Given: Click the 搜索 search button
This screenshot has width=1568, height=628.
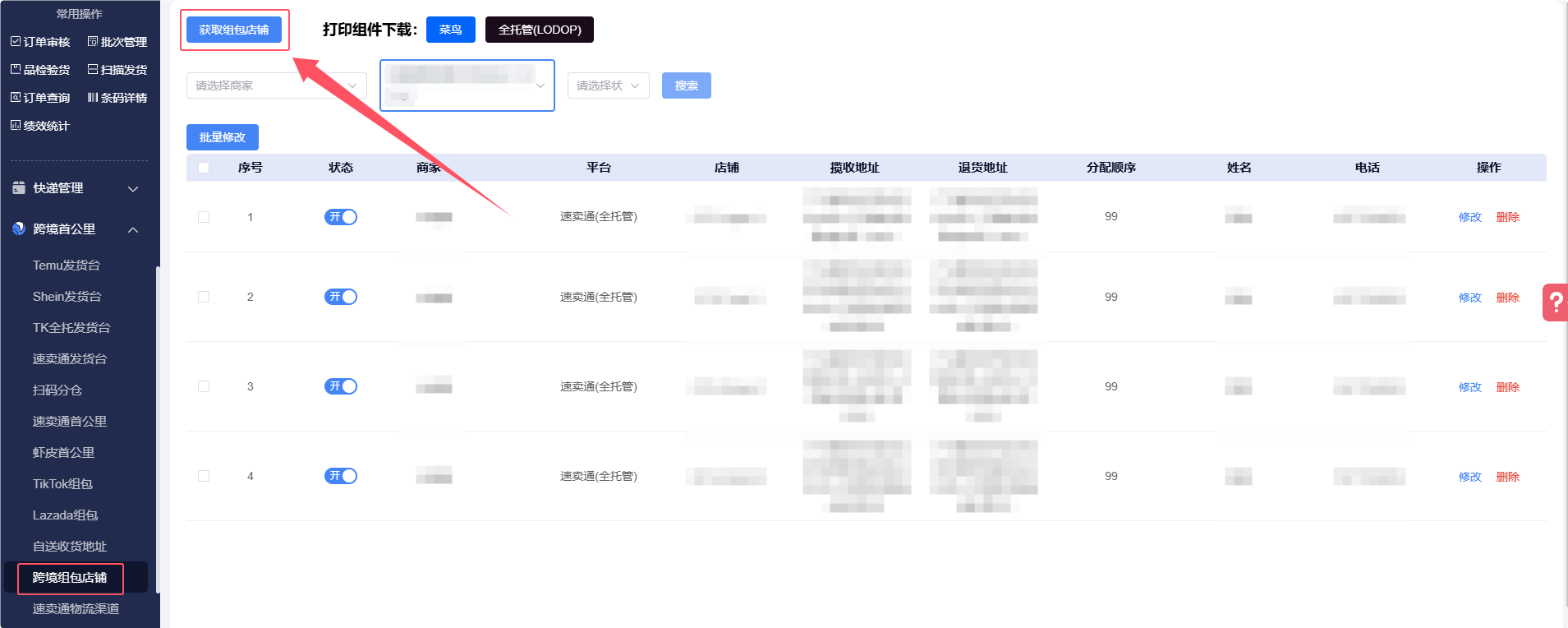Looking at the screenshot, I should [x=687, y=85].
